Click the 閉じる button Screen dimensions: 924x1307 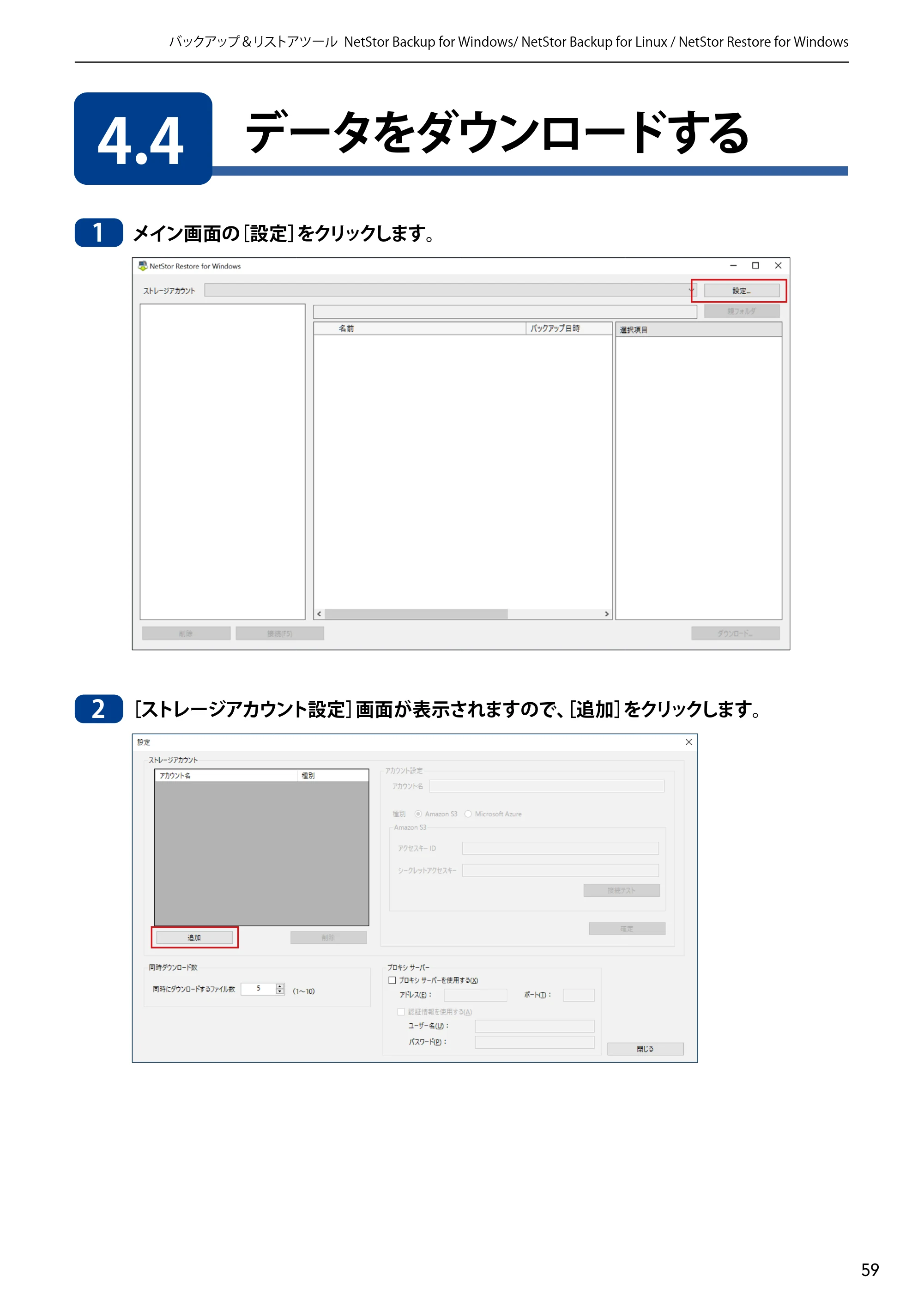[x=645, y=1049]
